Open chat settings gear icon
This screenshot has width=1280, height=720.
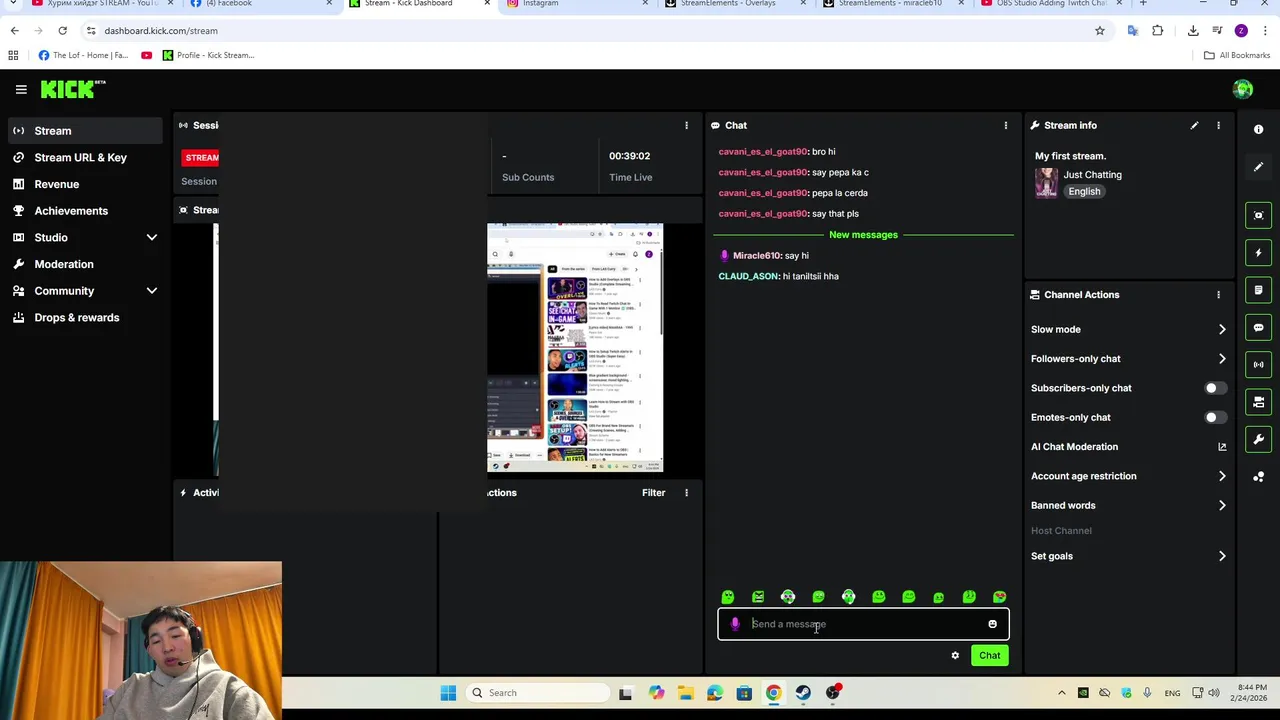[955, 656]
